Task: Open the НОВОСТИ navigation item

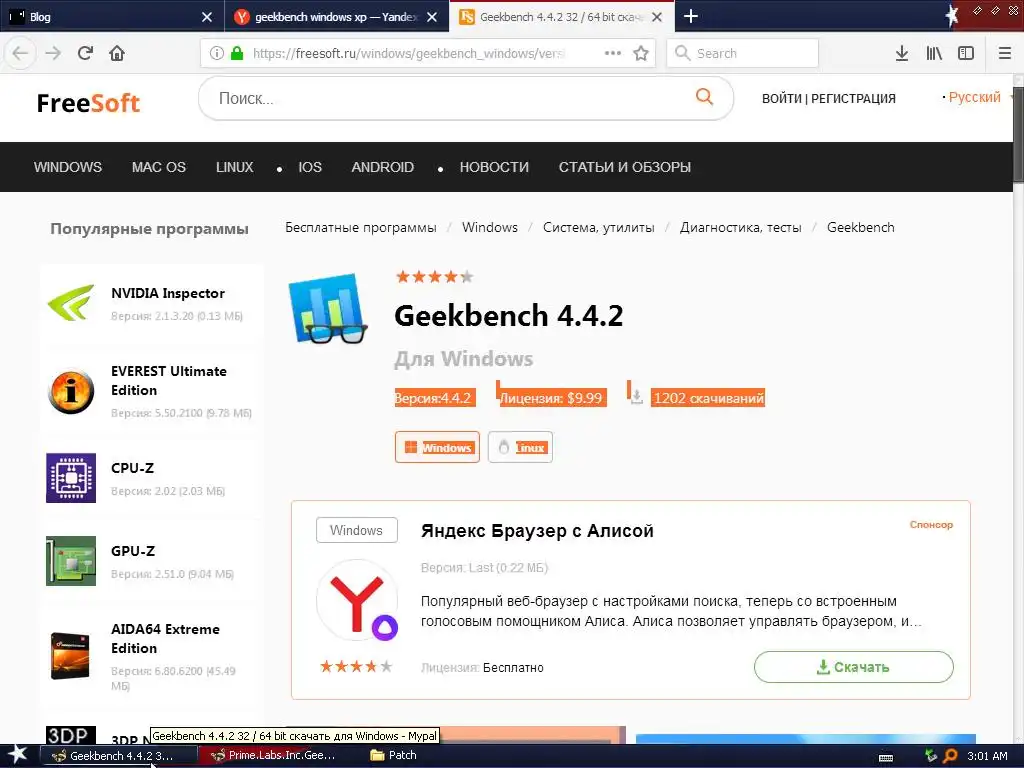Action: tap(494, 167)
